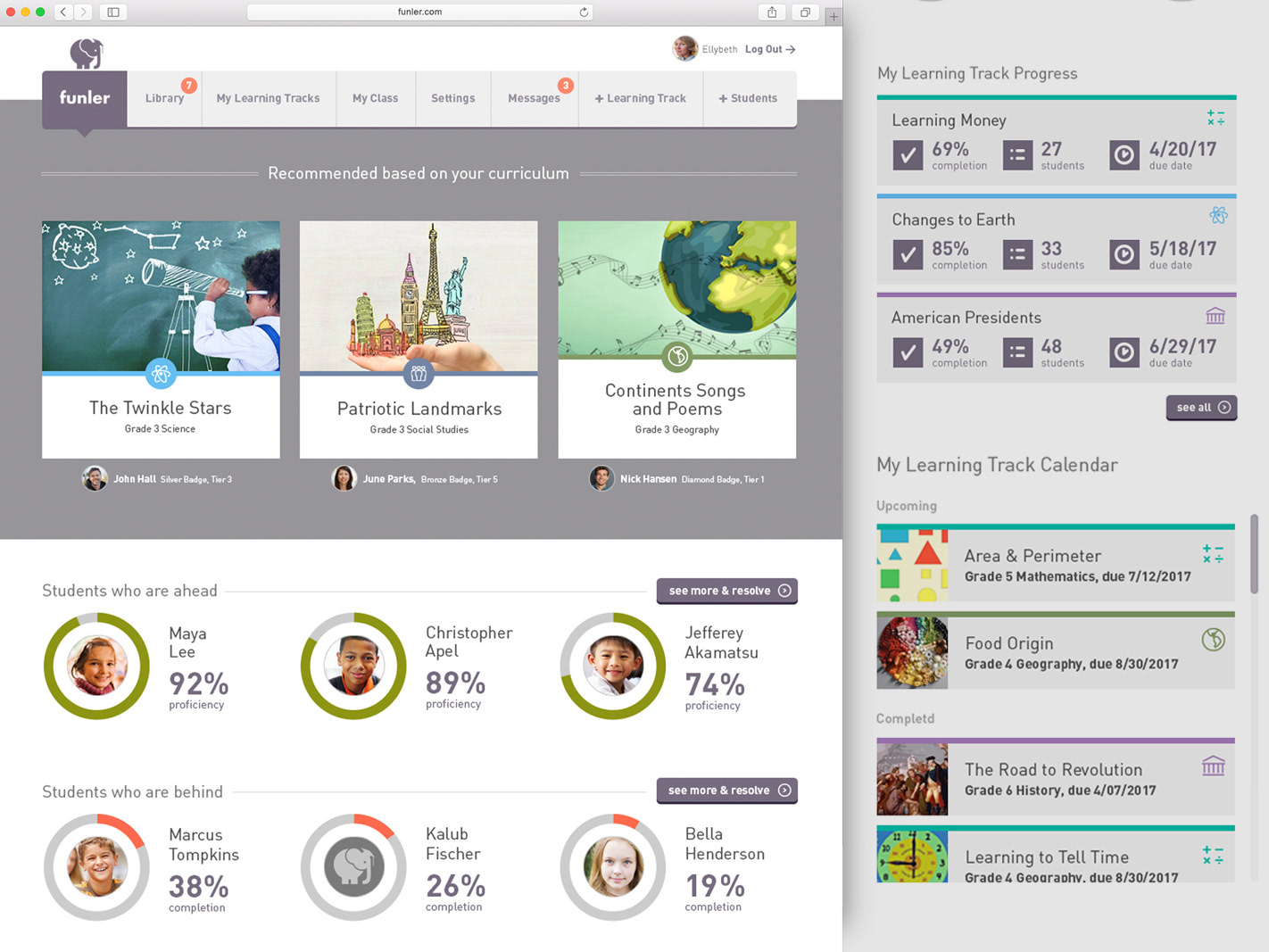Screen dimensions: 1269x952
Task: Click Kalub Fischer's completion ring
Action: 353,867
